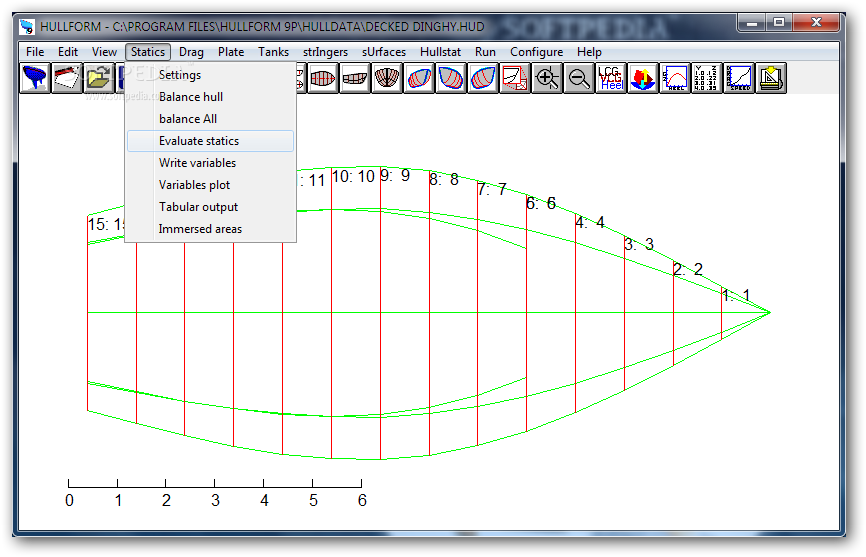
Task: Click the drag versus speed plot icon
Action: 738,78
